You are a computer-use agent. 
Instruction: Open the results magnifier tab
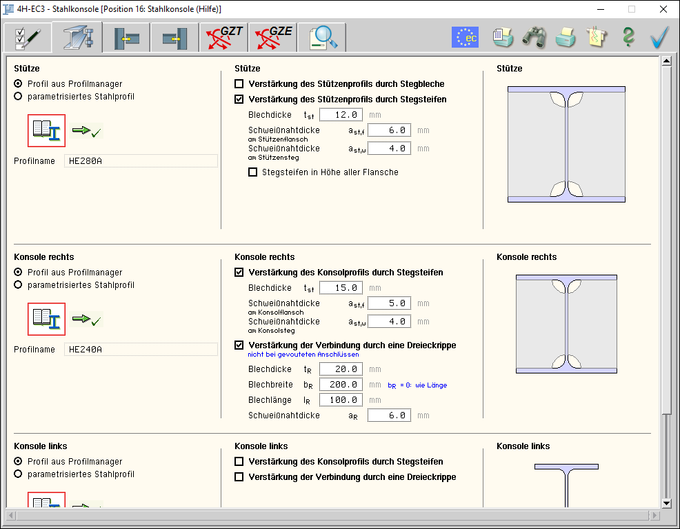click(x=324, y=37)
